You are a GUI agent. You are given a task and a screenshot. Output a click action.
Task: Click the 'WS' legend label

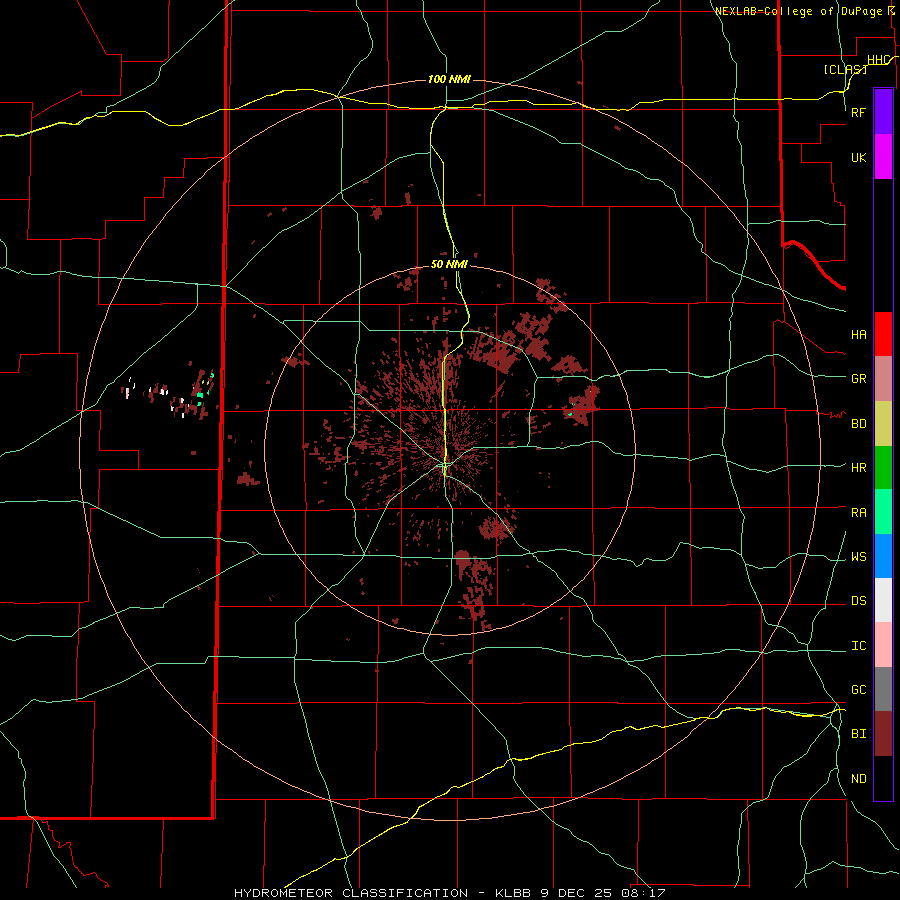pyautogui.click(x=858, y=557)
